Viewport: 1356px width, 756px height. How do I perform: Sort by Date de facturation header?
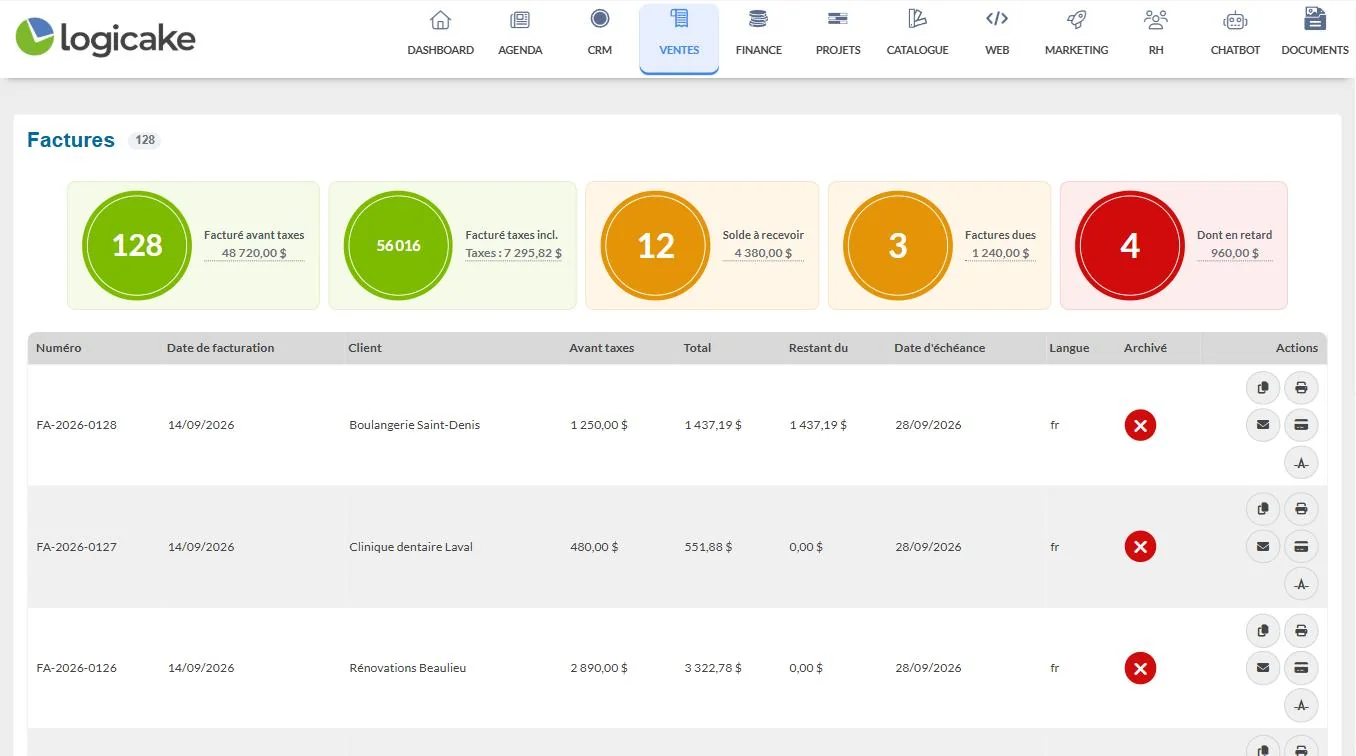220,348
